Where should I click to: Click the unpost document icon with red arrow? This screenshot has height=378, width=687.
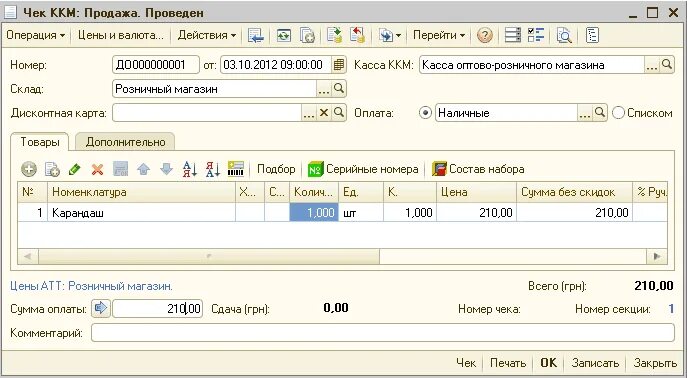358,35
